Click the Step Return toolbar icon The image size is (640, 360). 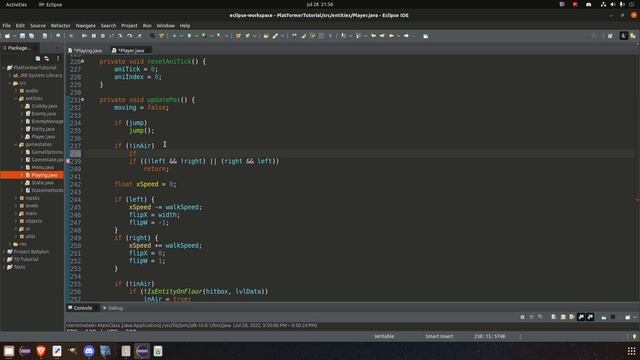point(139,36)
